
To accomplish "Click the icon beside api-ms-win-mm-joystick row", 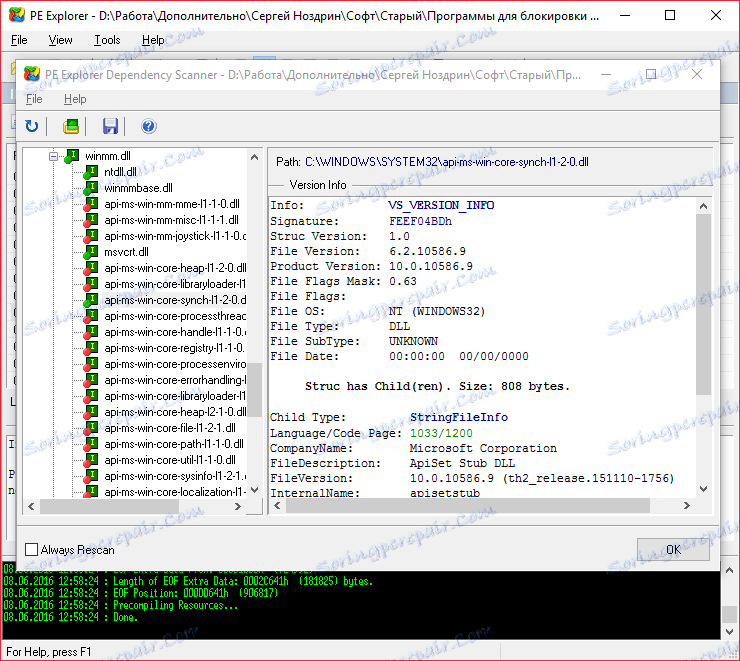I will [x=91, y=236].
